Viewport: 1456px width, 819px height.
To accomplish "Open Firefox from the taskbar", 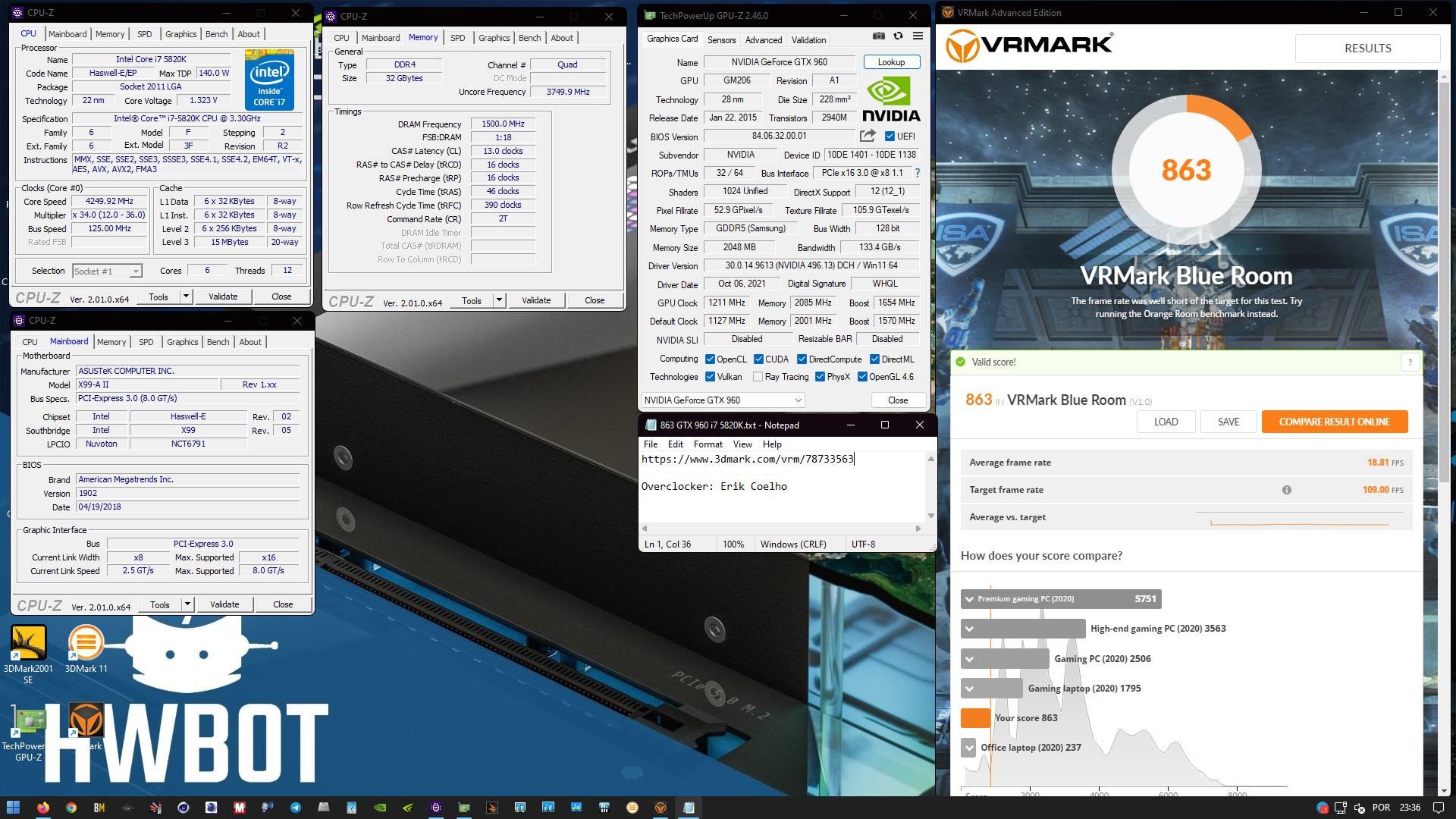I will [42, 808].
